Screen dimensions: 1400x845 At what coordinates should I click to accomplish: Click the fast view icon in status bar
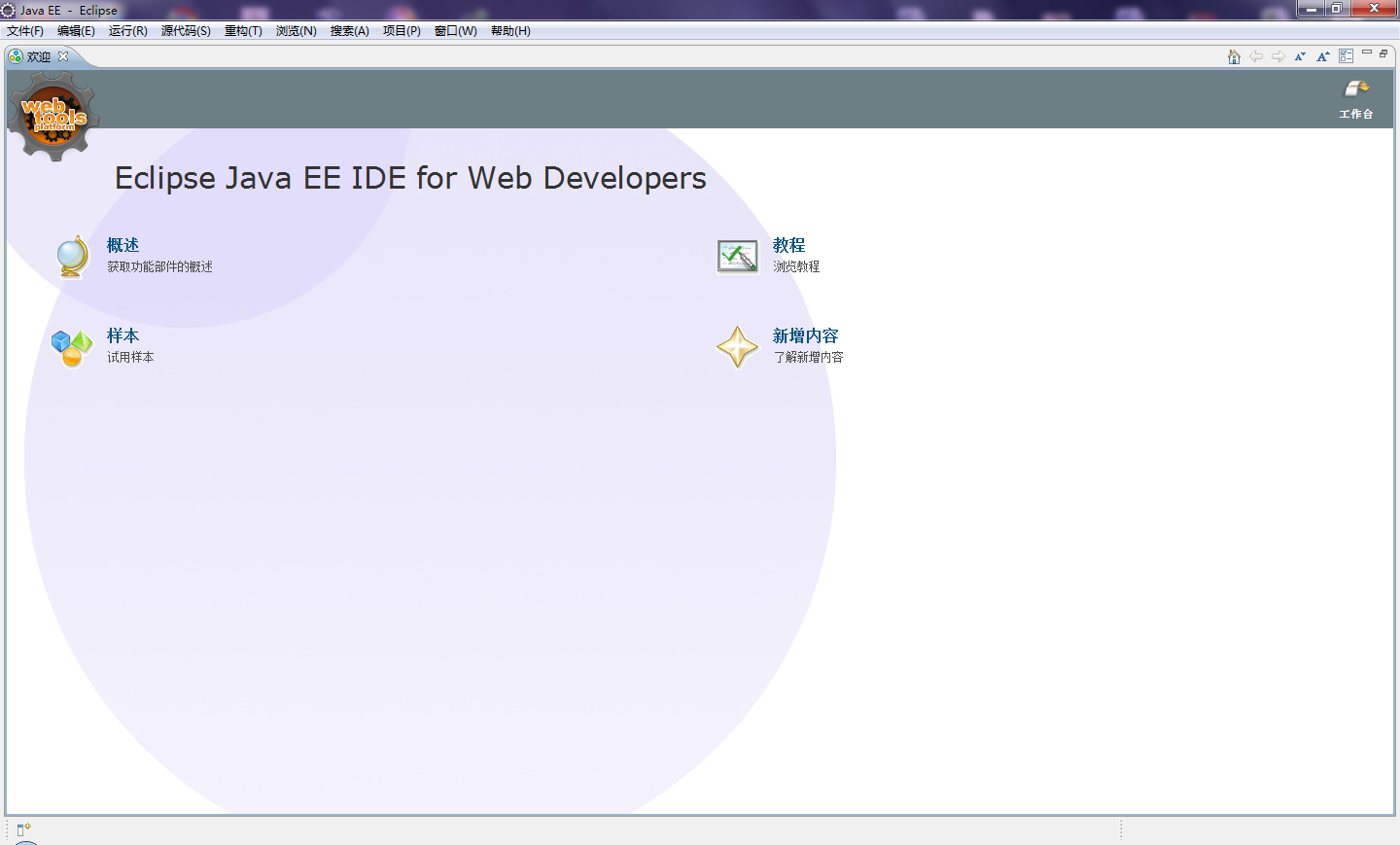(24, 829)
